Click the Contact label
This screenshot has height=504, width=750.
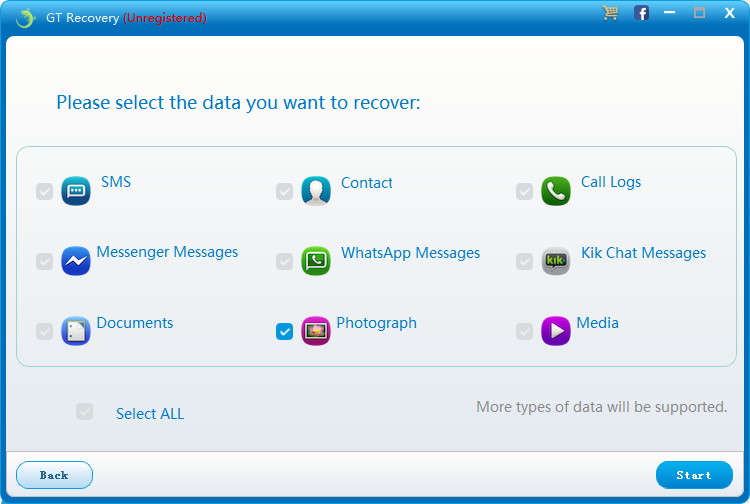click(x=366, y=183)
